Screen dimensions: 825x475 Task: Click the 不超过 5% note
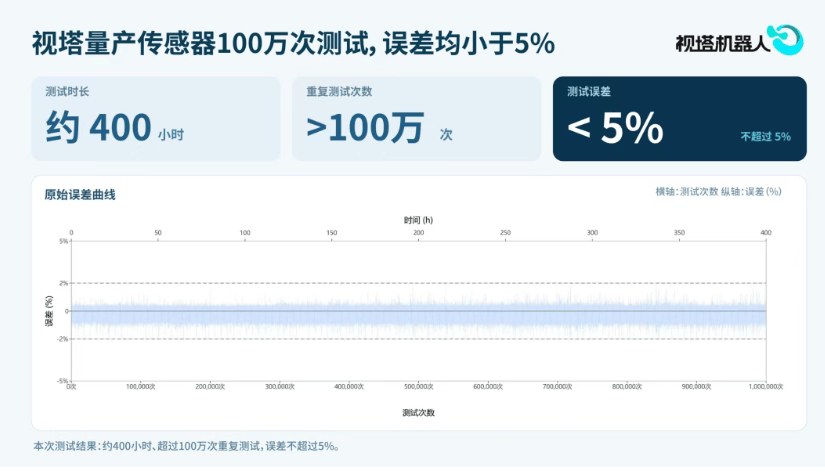click(766, 137)
